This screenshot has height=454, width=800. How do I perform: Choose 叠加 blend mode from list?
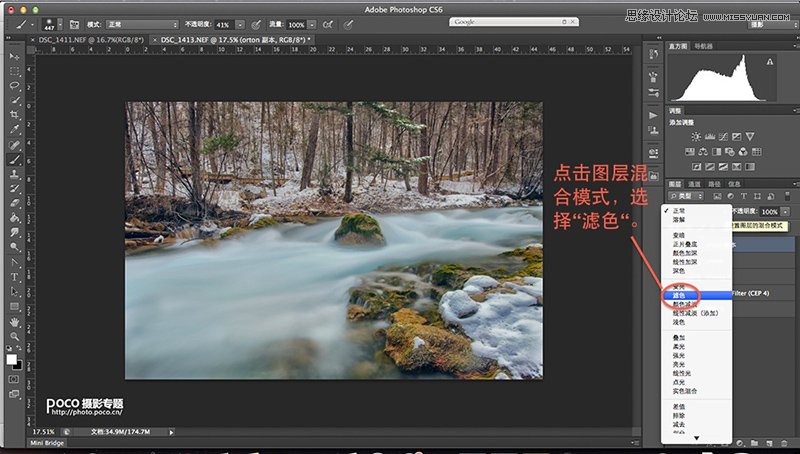pos(680,339)
